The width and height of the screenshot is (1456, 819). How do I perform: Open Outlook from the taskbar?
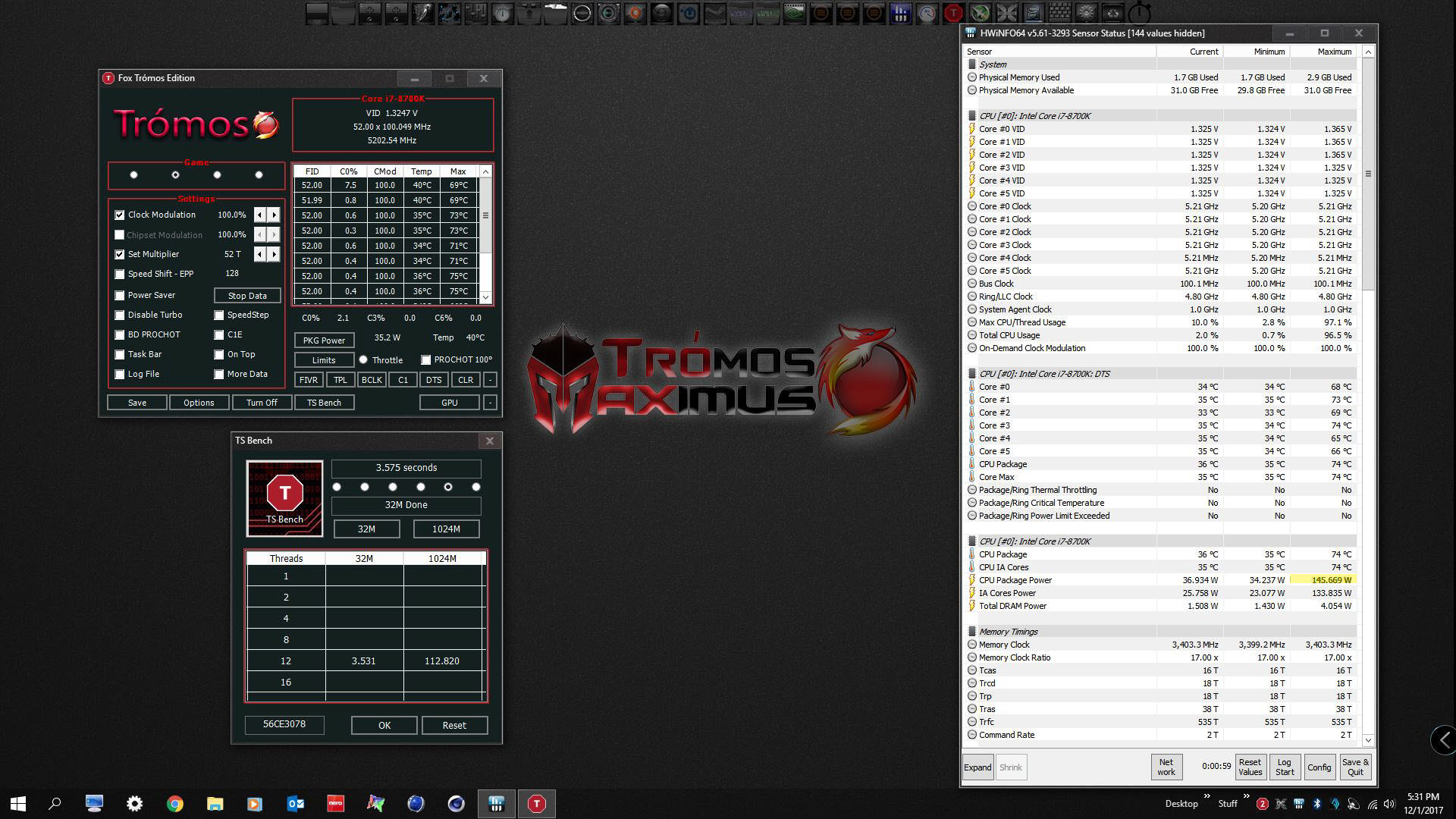pyautogui.click(x=295, y=804)
